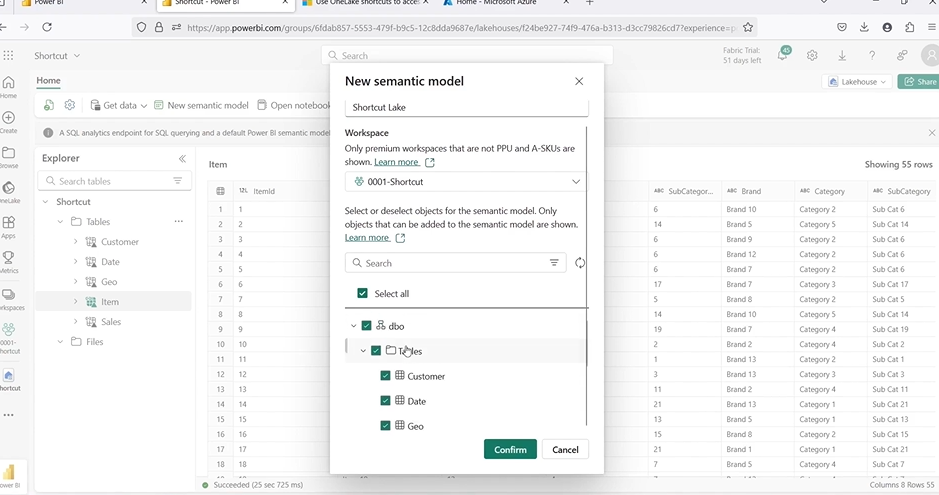The image size is (939, 495).
Task: Select the Home ribbon tab
Action: point(48,81)
